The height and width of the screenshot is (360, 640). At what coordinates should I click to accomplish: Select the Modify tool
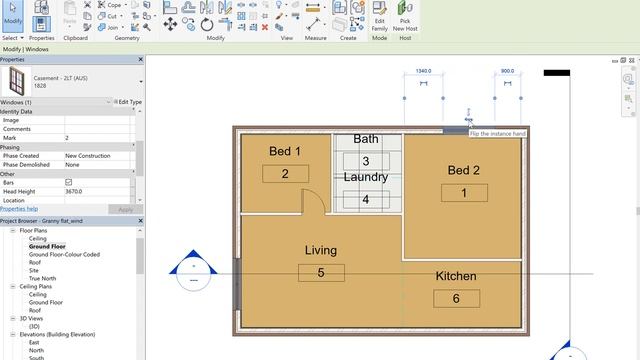tap(13, 16)
